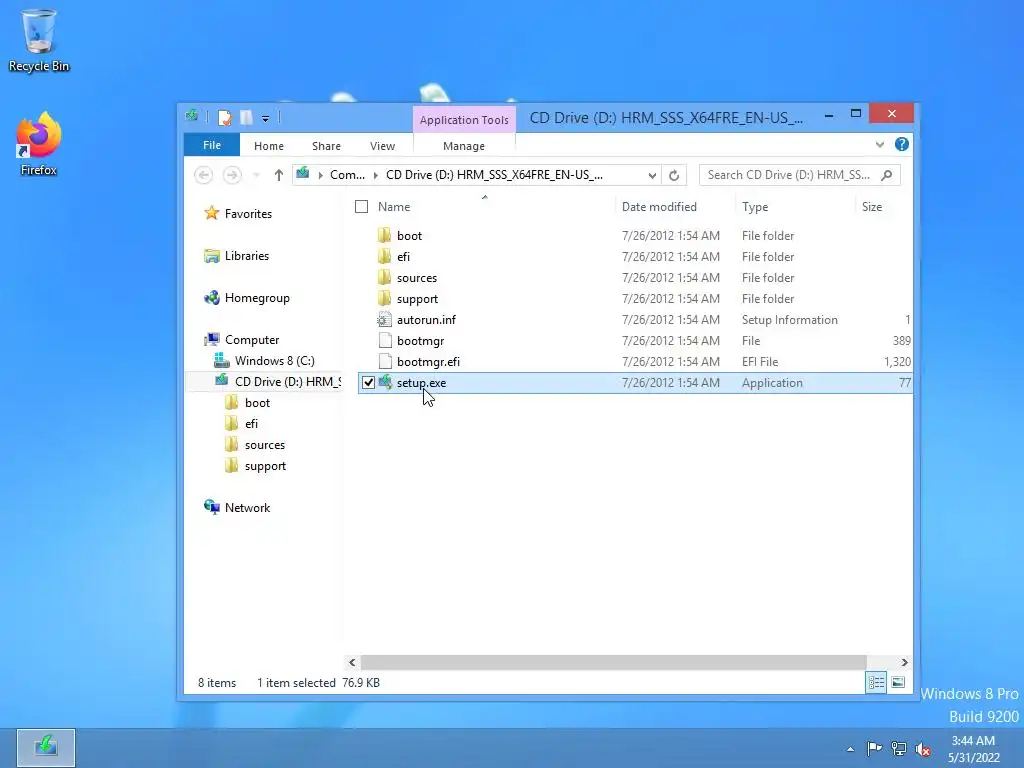Click the Search CD Drive input field

coord(790,175)
